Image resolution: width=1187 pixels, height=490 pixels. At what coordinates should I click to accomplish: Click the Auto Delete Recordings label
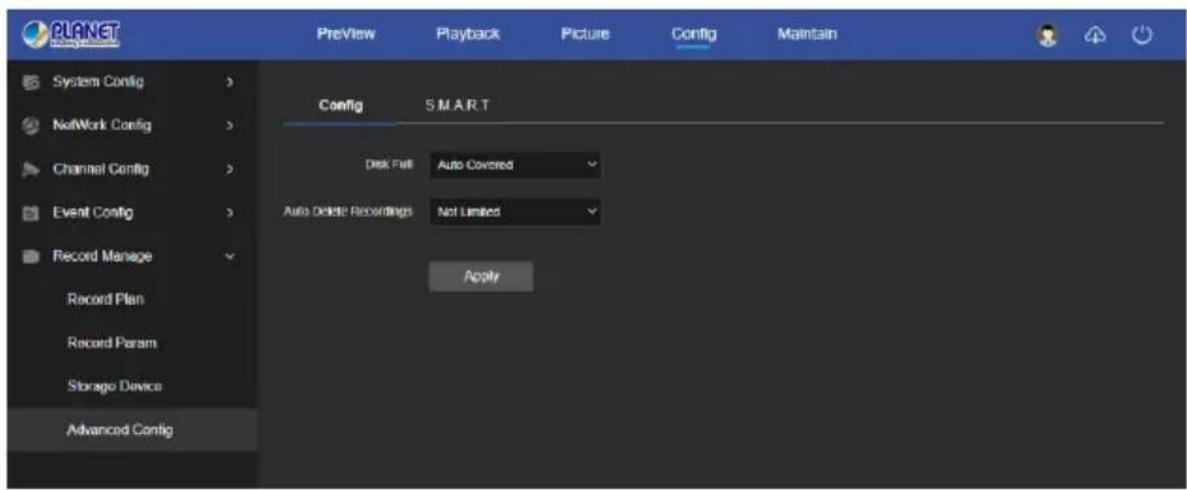coord(347,212)
